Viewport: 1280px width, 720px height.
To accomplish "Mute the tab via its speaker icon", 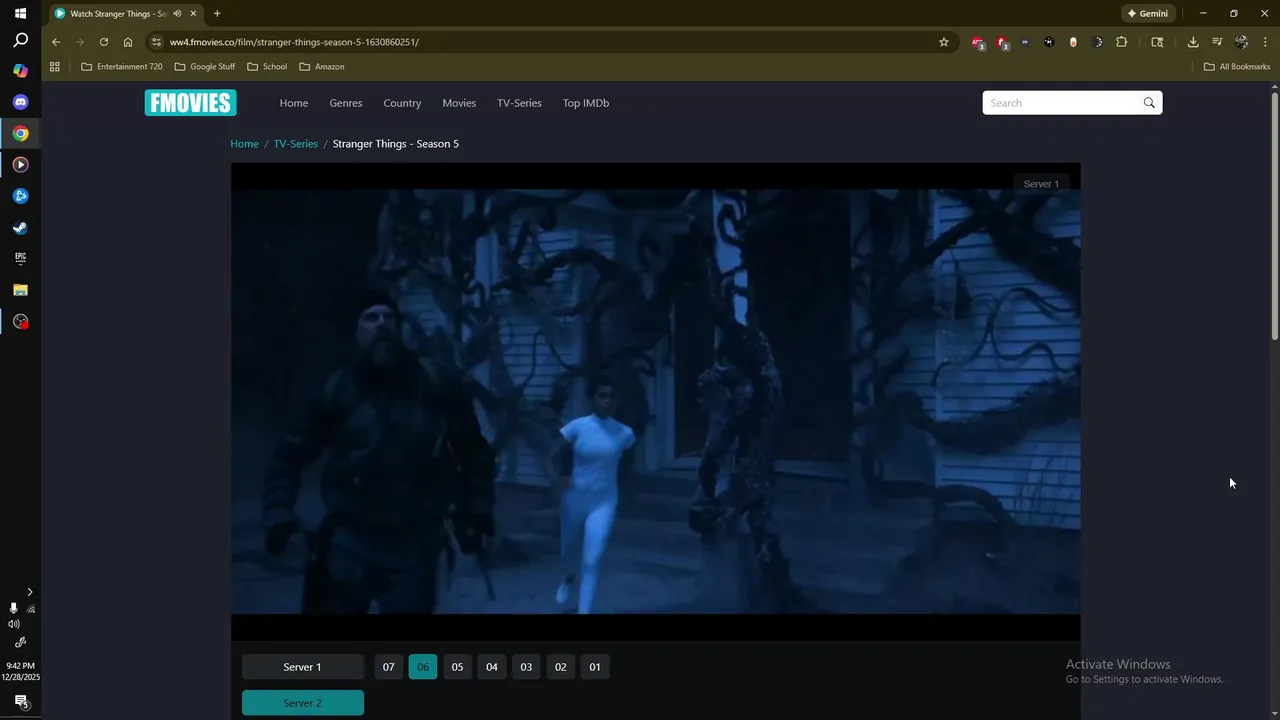I will pos(177,14).
